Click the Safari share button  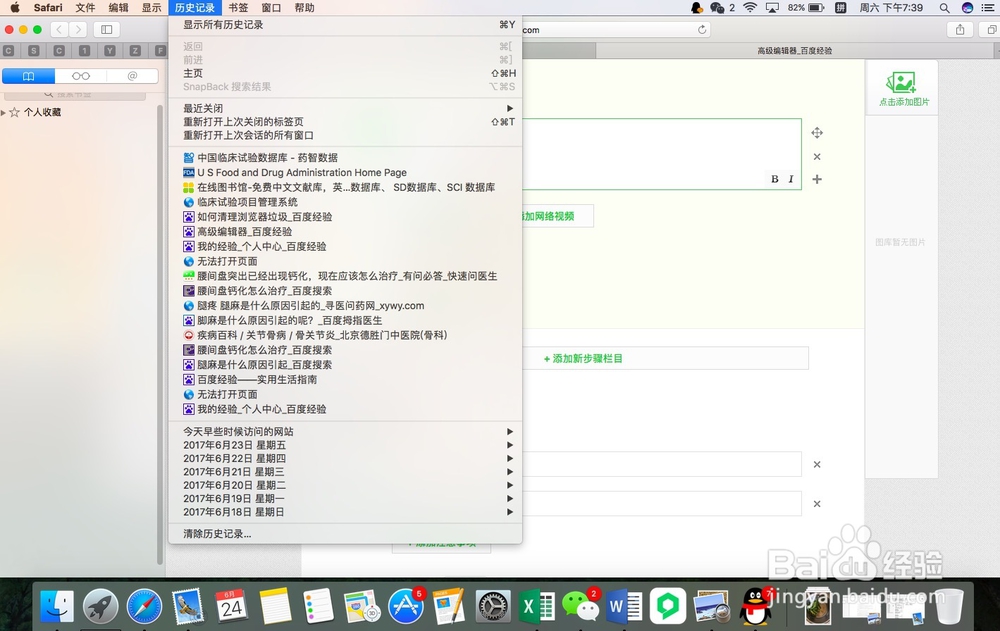(x=960, y=29)
